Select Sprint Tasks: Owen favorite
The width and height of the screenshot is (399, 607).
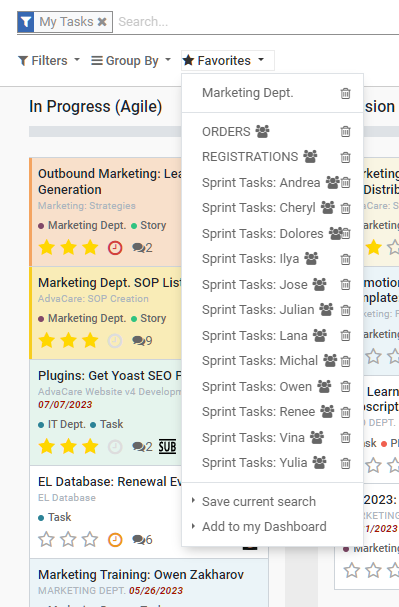click(x=257, y=386)
